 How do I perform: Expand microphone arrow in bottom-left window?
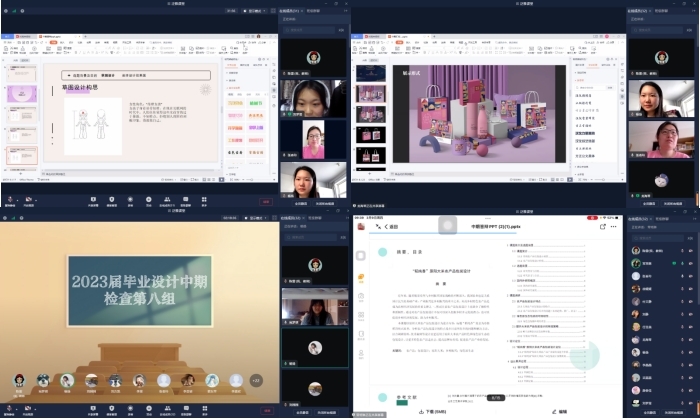coord(16,409)
